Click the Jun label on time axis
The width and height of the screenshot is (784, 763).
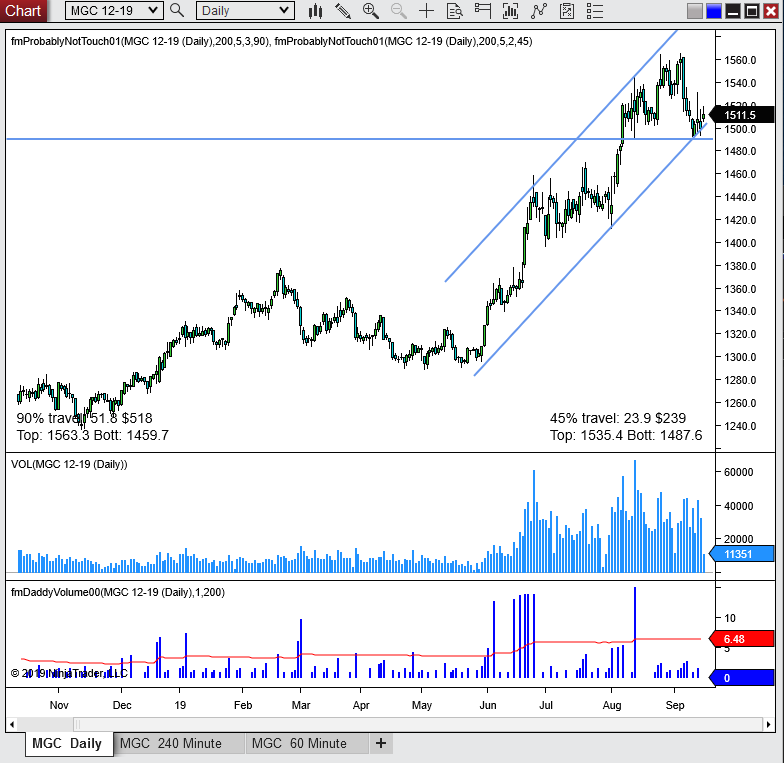pos(488,705)
